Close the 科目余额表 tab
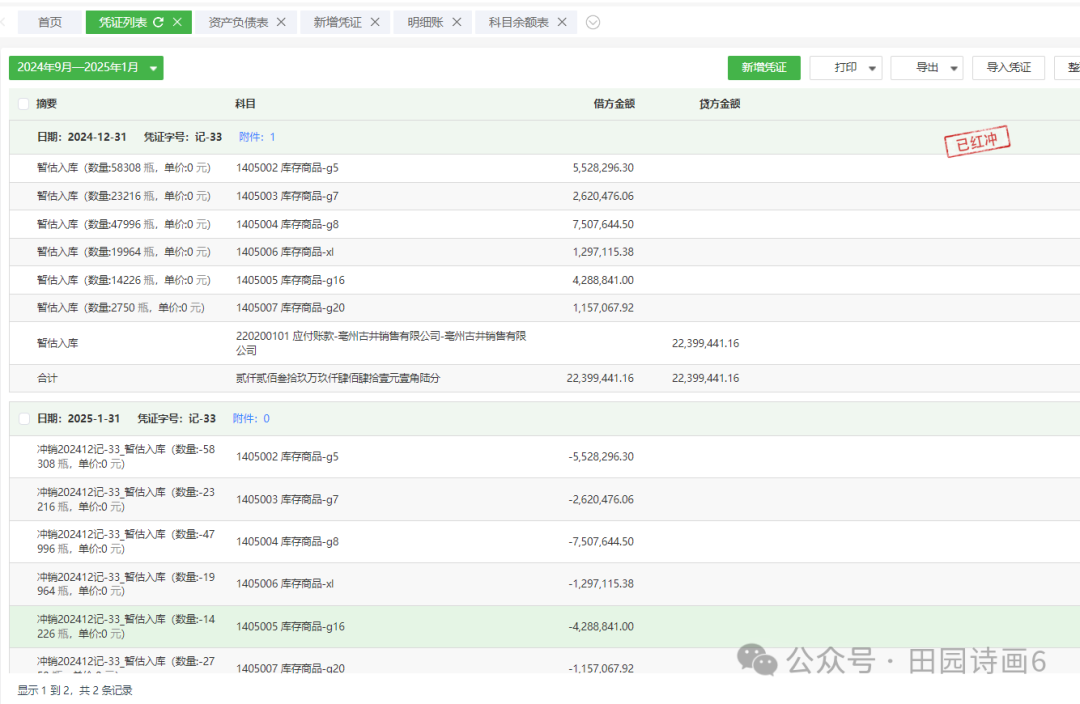Screen dimensions: 1080x704 click(x=562, y=22)
